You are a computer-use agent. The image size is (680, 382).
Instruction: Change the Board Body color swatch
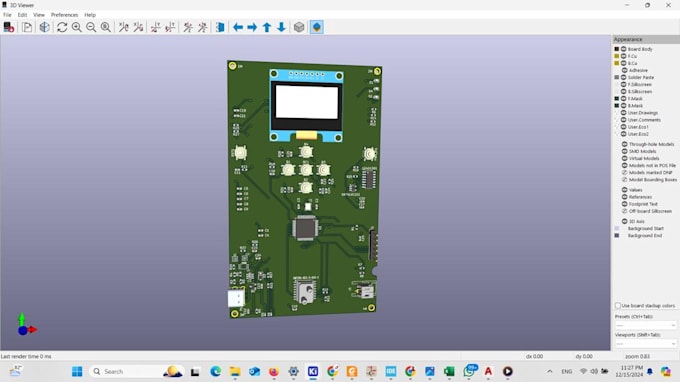[x=617, y=49]
